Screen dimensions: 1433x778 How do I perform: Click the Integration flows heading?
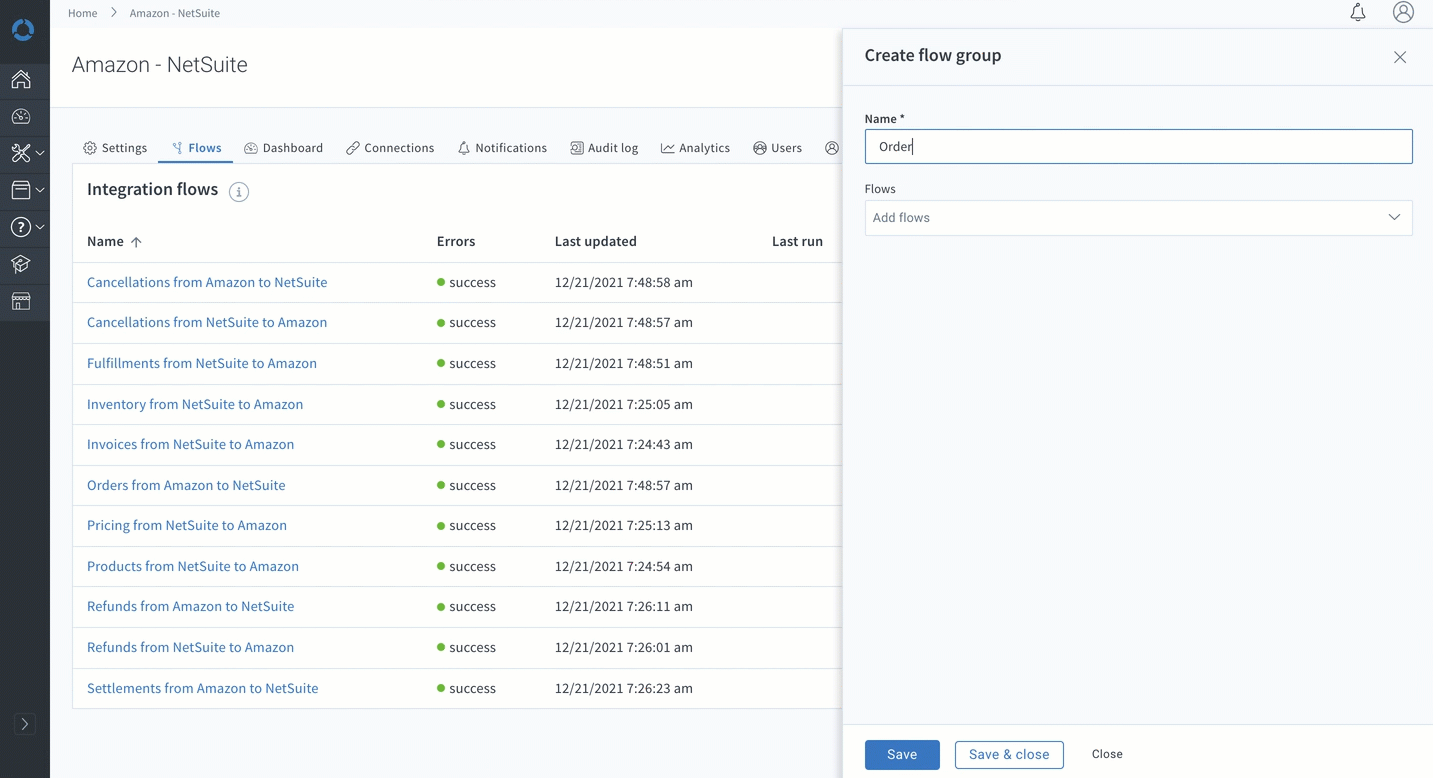(153, 189)
